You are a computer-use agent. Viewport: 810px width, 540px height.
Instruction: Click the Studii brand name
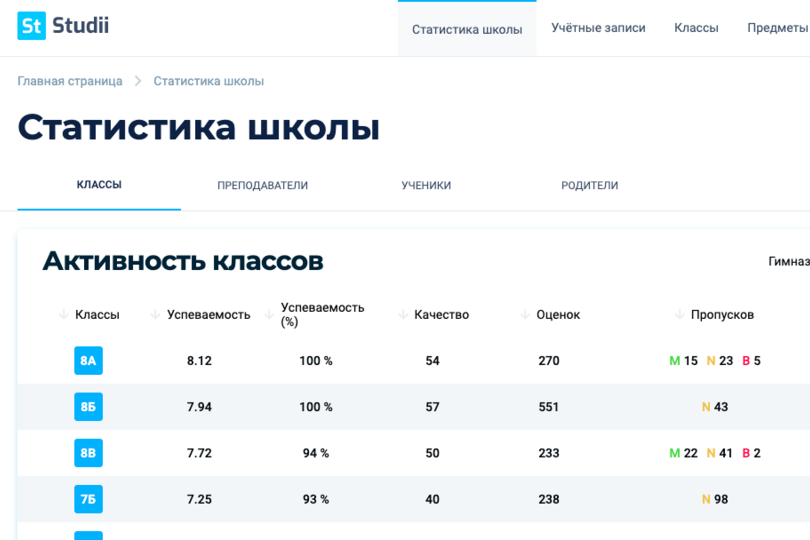click(81, 25)
